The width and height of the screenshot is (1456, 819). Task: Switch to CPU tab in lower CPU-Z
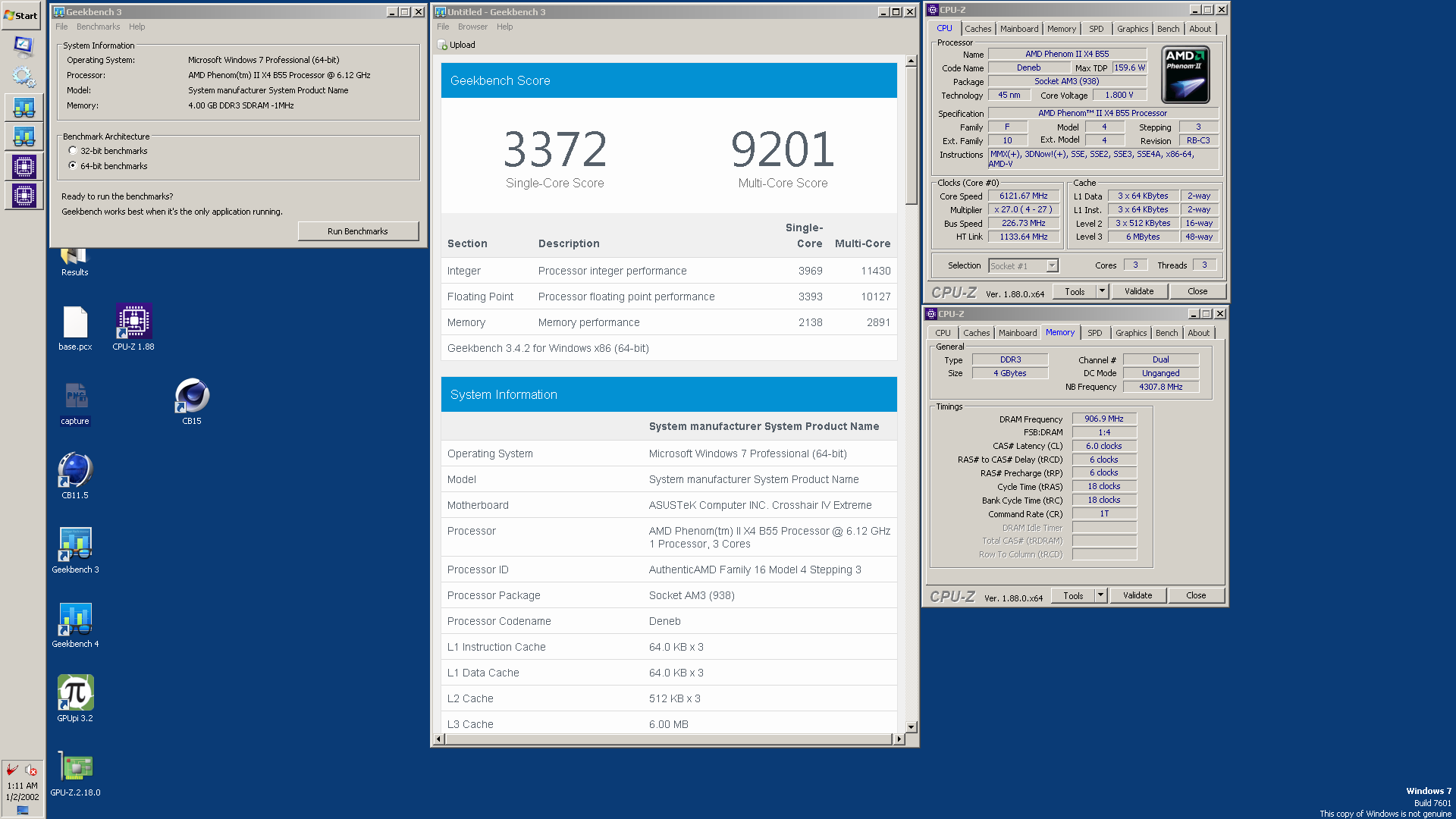click(943, 333)
